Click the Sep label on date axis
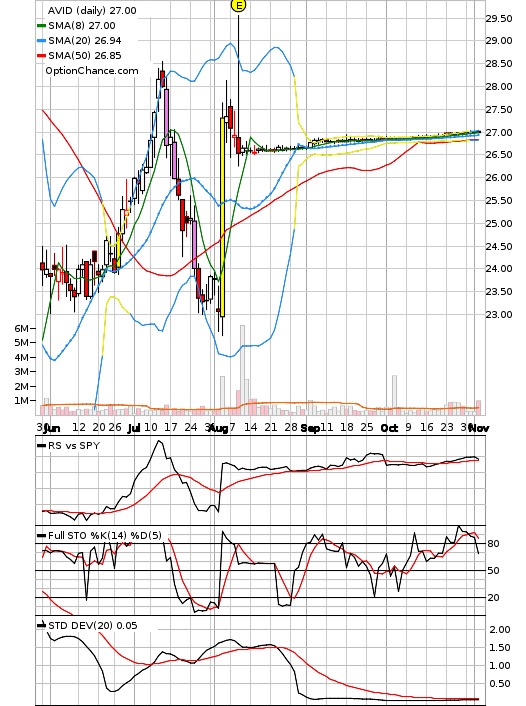This screenshot has height=706, width=526. (x=310, y=428)
